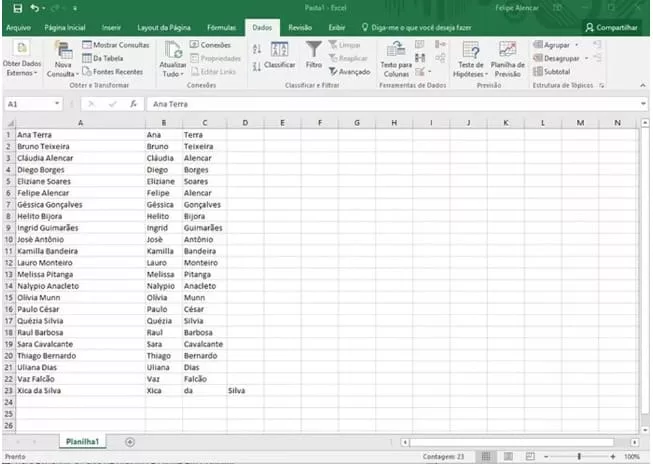The image size is (653, 465).
Task: Open the Name Box dropdown
Action: coord(57,104)
